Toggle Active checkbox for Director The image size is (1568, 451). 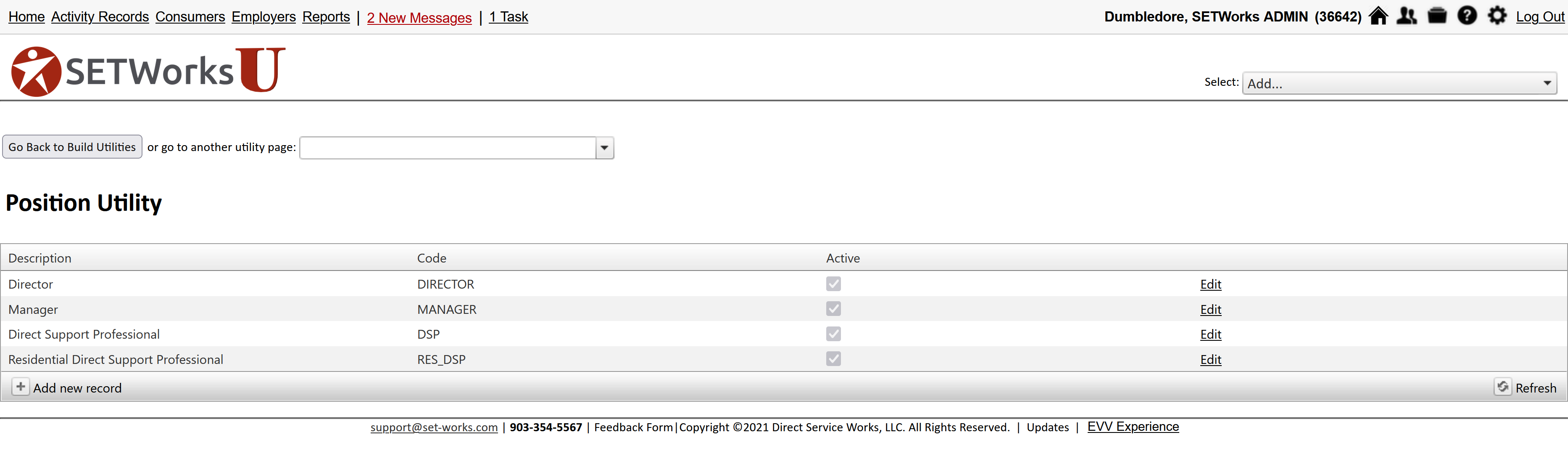point(833,284)
